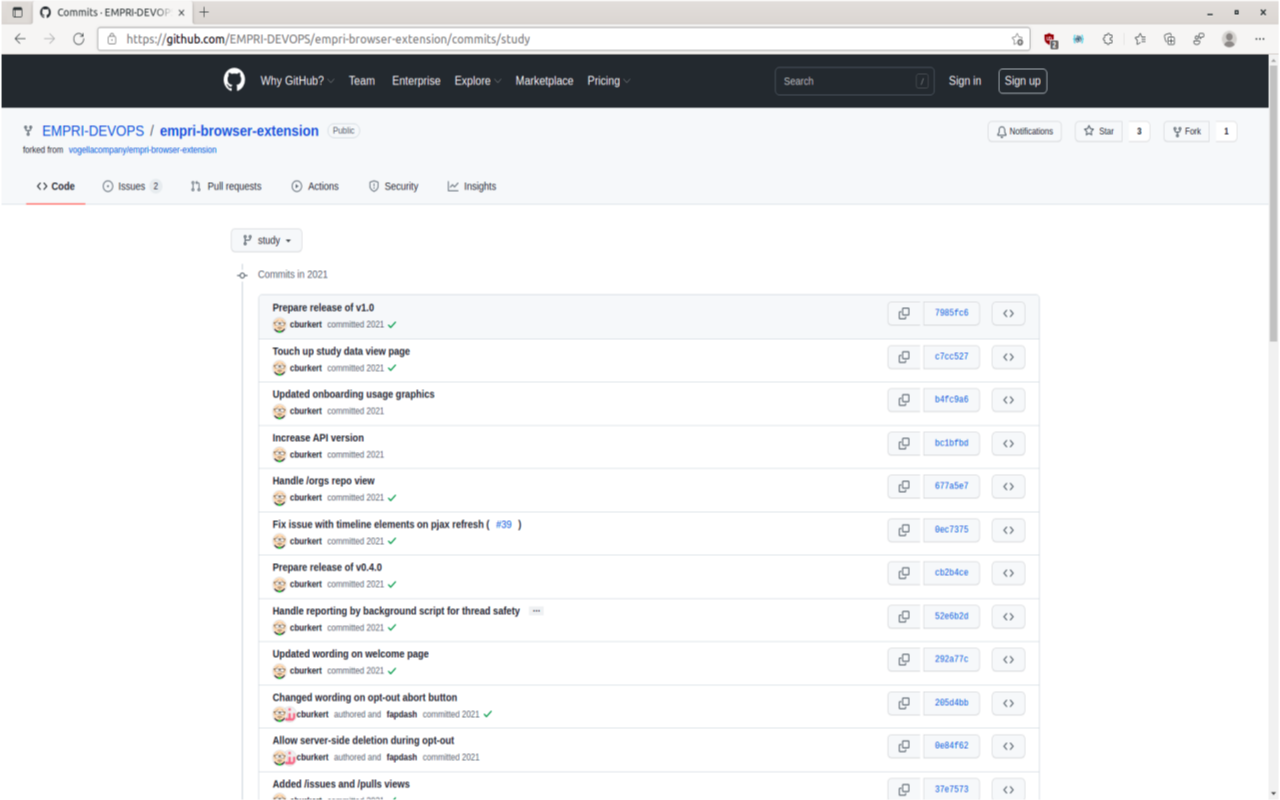
Task: Click the browser address bar
Action: point(563,39)
